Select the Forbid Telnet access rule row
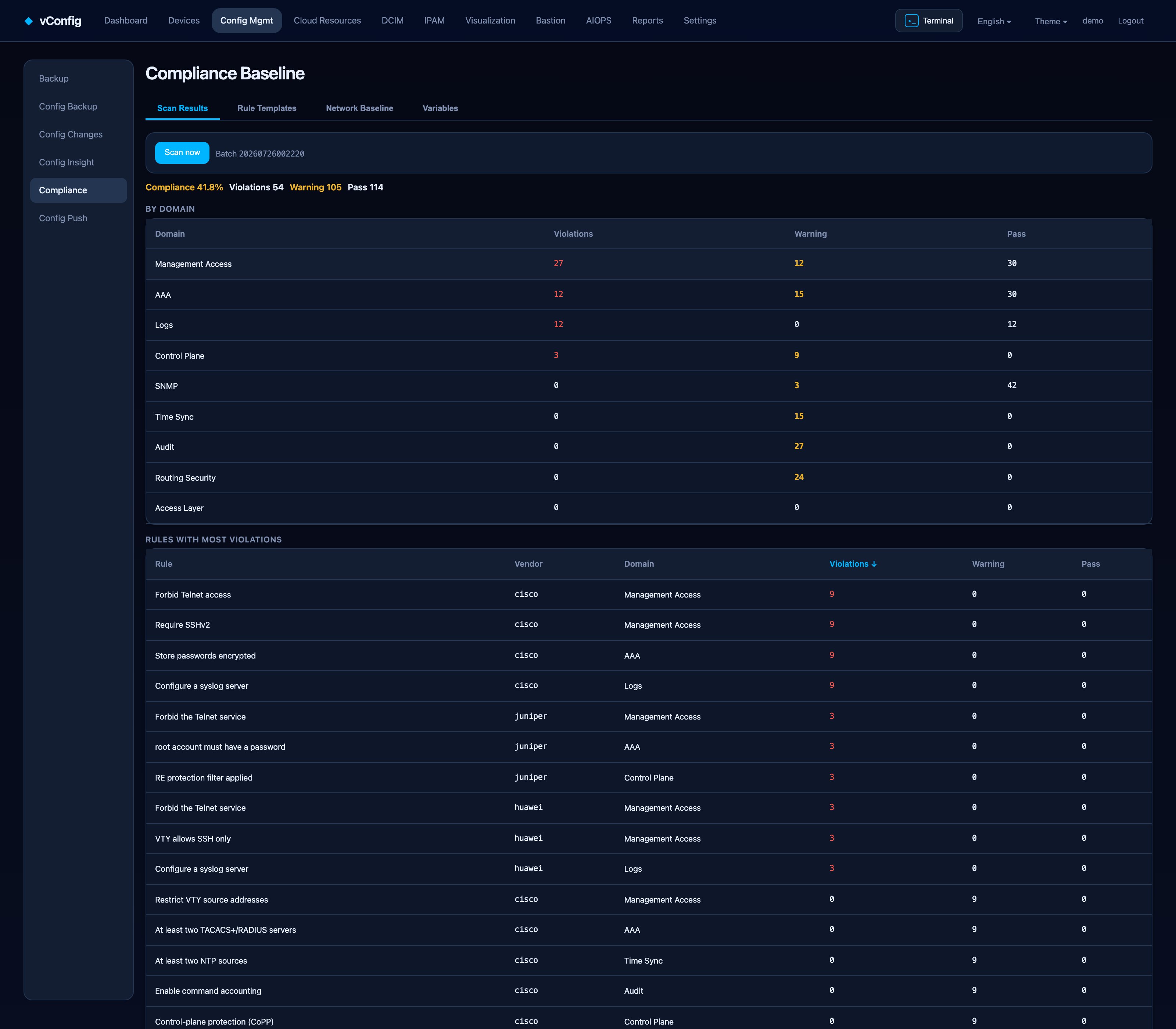The height and width of the screenshot is (1029, 1176). 649,595
